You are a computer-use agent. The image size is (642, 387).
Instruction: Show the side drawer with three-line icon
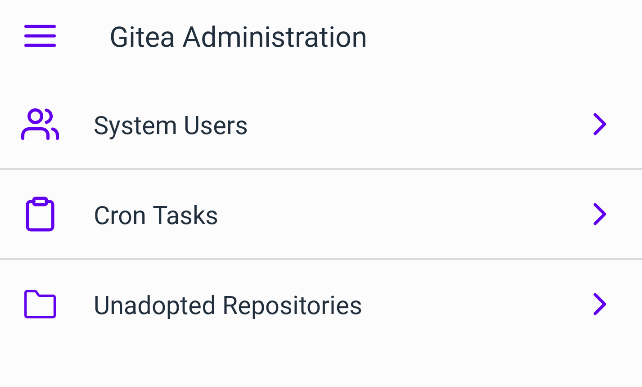(x=40, y=36)
